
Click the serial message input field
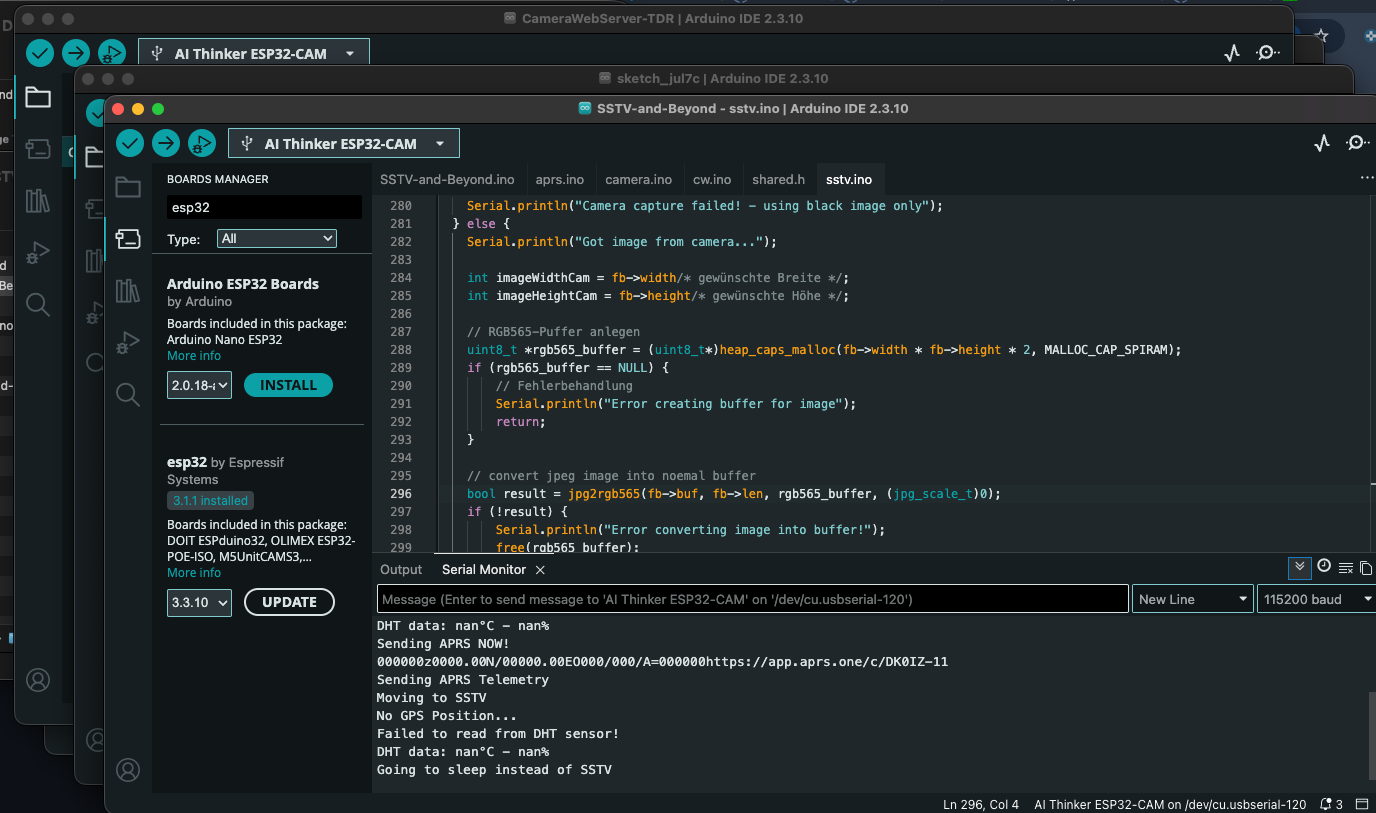click(x=753, y=599)
